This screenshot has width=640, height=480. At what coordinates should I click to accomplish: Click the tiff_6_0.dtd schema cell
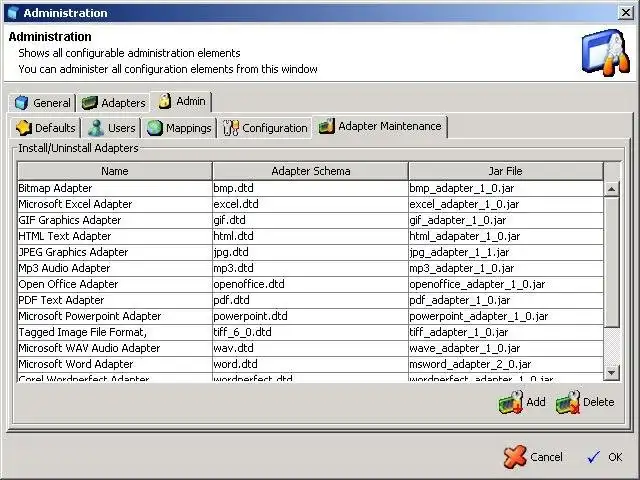[310, 332]
